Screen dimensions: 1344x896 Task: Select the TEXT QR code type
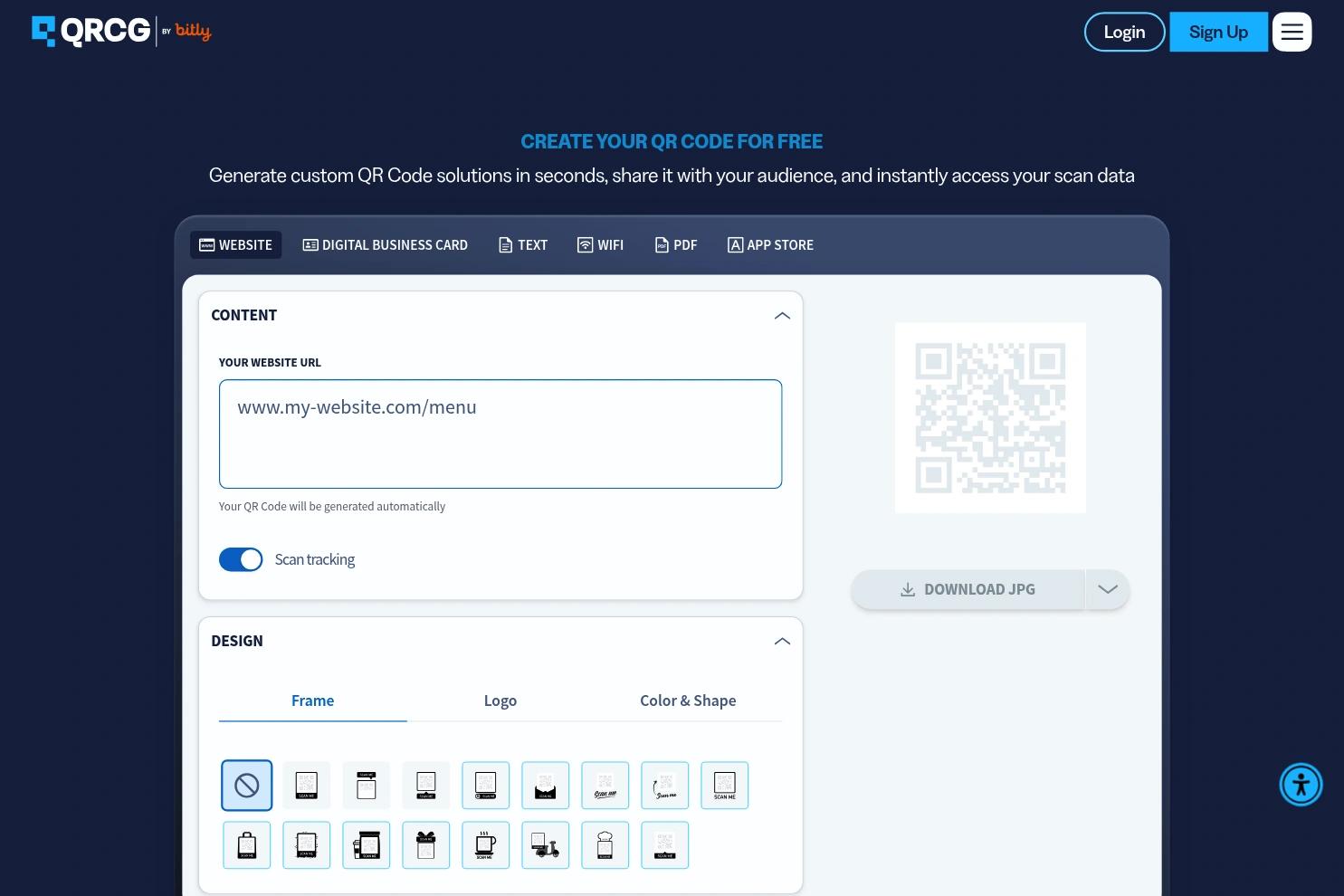[523, 245]
